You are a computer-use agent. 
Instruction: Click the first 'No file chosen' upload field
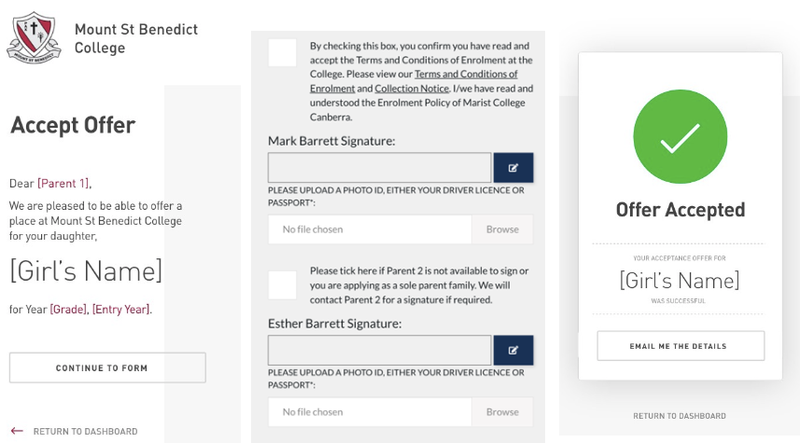point(370,229)
